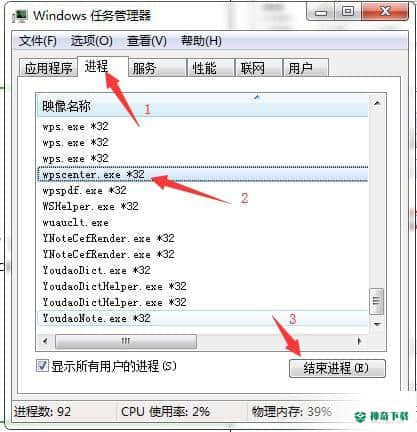Click the horizontal scrollbar right arrow
417x432 pixels.
pyautogui.click(x=359, y=341)
